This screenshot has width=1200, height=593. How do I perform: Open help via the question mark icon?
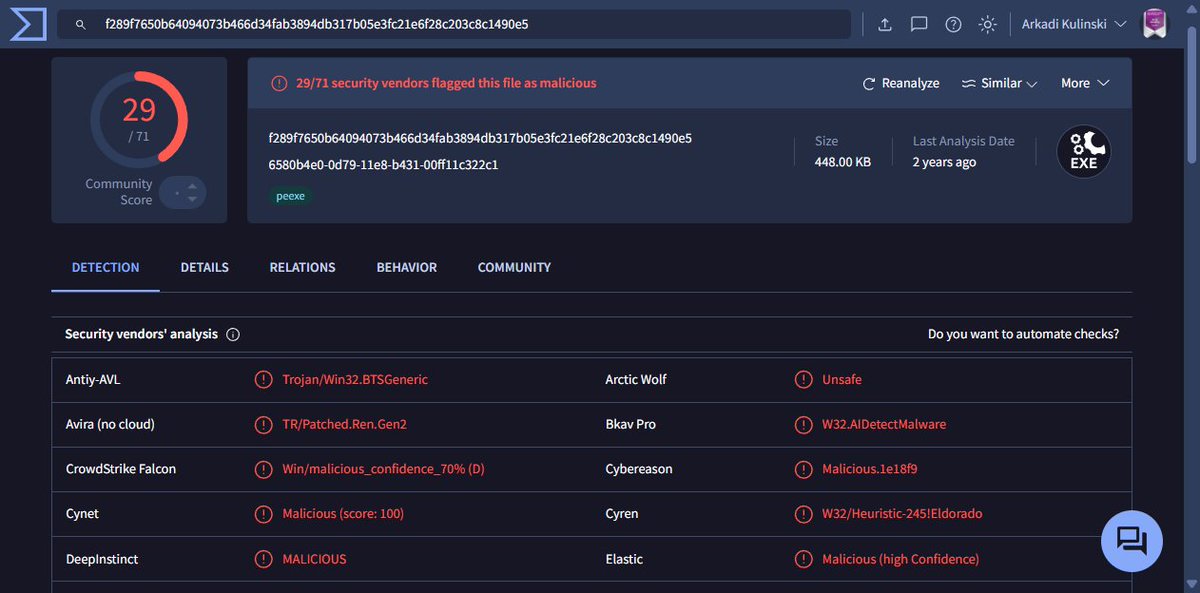952,24
